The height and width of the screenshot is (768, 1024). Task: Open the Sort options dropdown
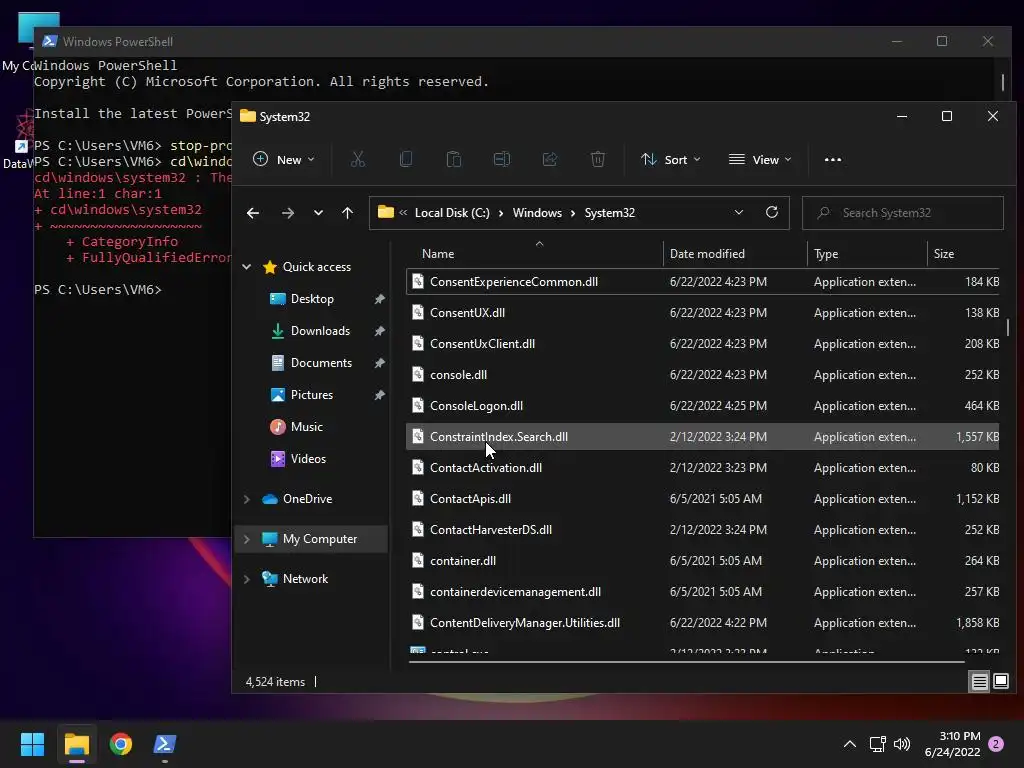pyautogui.click(x=671, y=159)
